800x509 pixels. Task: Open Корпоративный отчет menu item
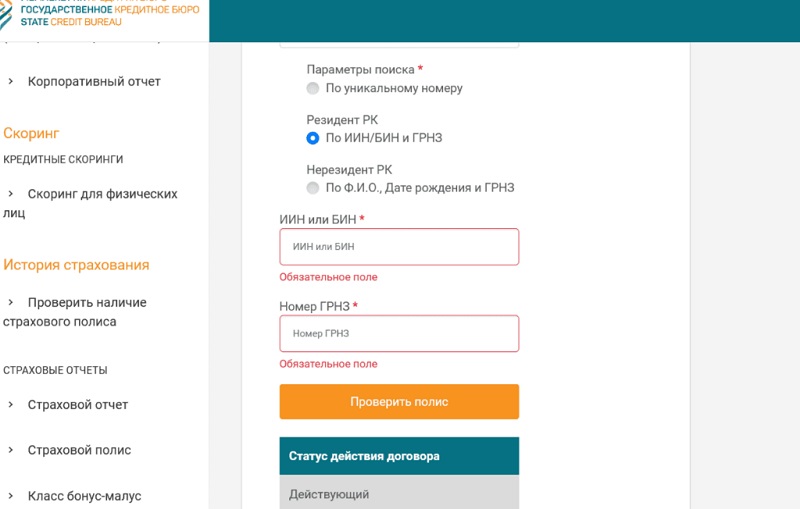pyautogui.click(x=94, y=82)
